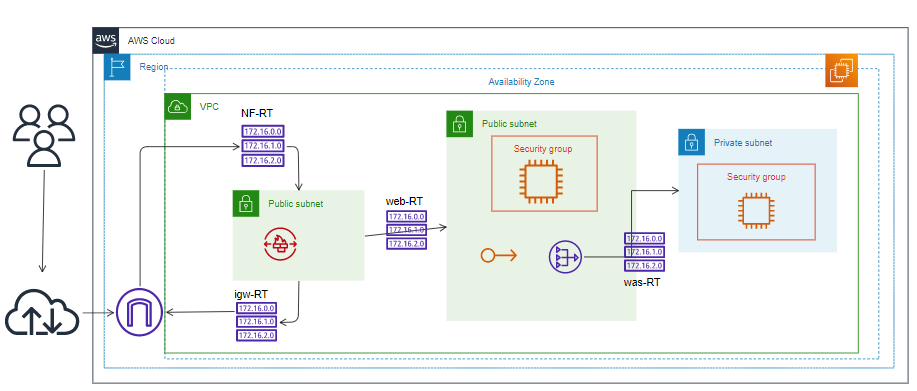This screenshot has height=391, width=917.
Task: Click the VPC label
Action: tap(209, 107)
